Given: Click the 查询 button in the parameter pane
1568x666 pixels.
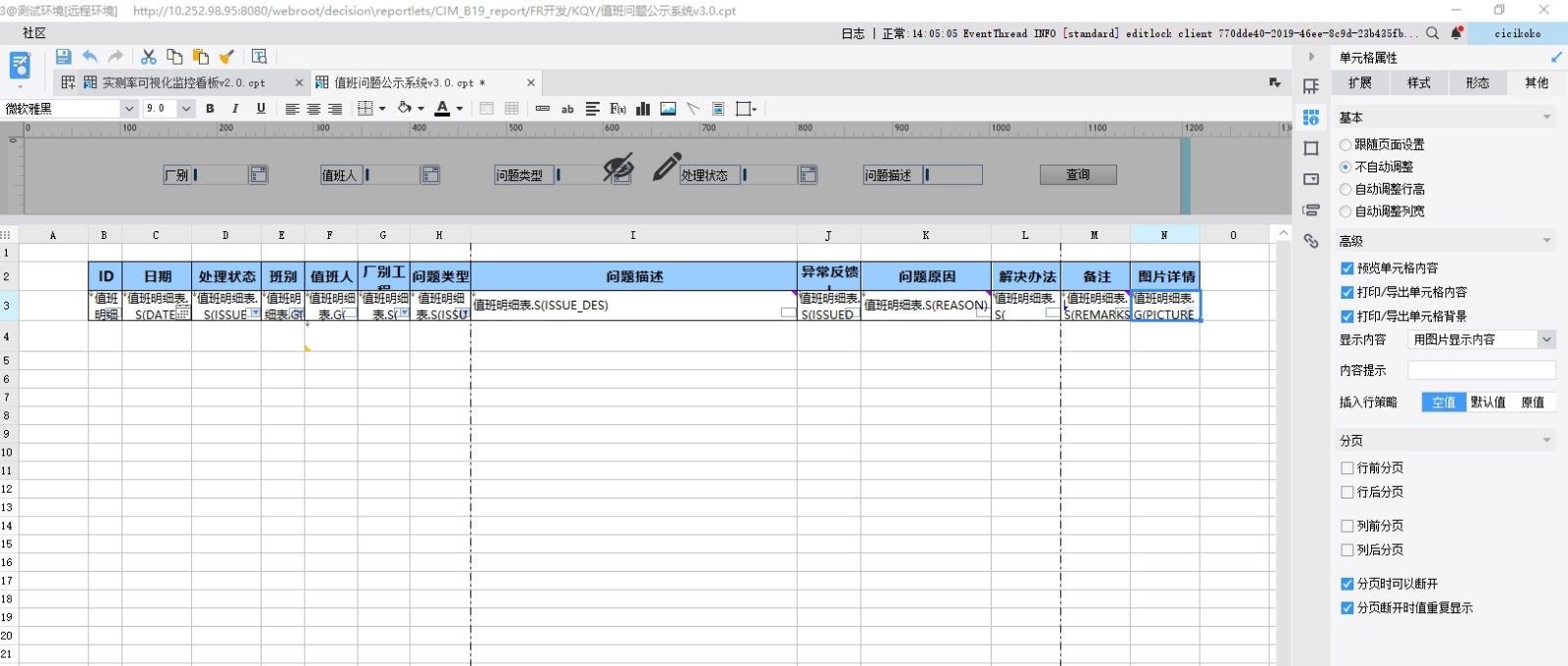Looking at the screenshot, I should tap(1078, 174).
